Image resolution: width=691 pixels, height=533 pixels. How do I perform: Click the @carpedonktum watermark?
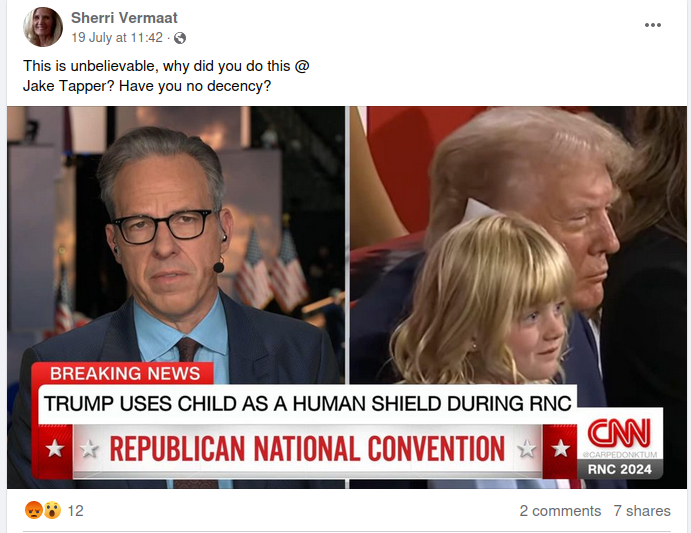[x=616, y=455]
